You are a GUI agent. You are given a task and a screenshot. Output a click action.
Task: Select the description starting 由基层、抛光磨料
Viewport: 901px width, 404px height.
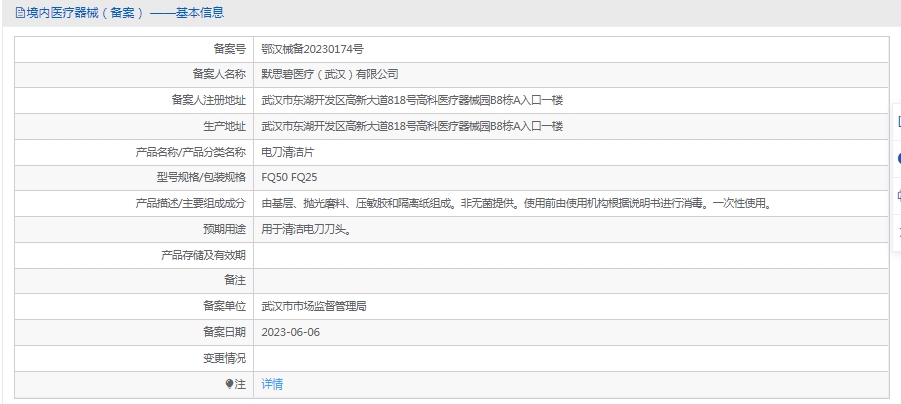click(x=516, y=203)
